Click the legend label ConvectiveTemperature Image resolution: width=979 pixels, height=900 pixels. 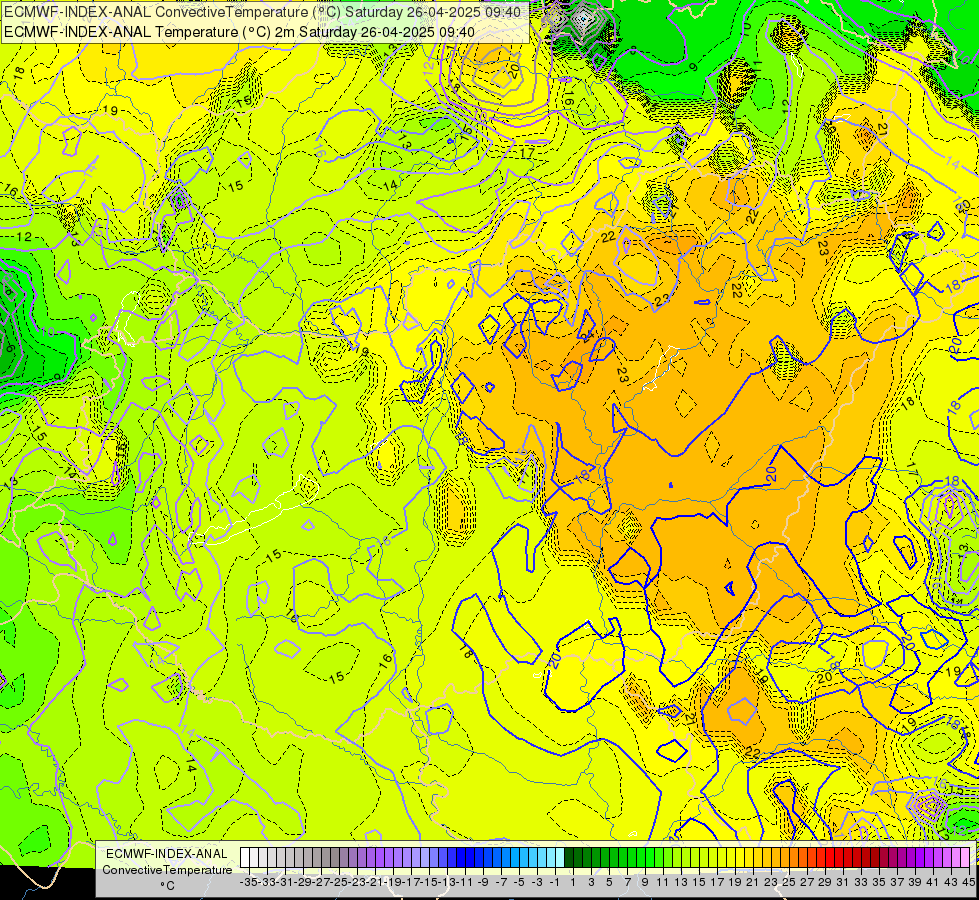(167, 869)
